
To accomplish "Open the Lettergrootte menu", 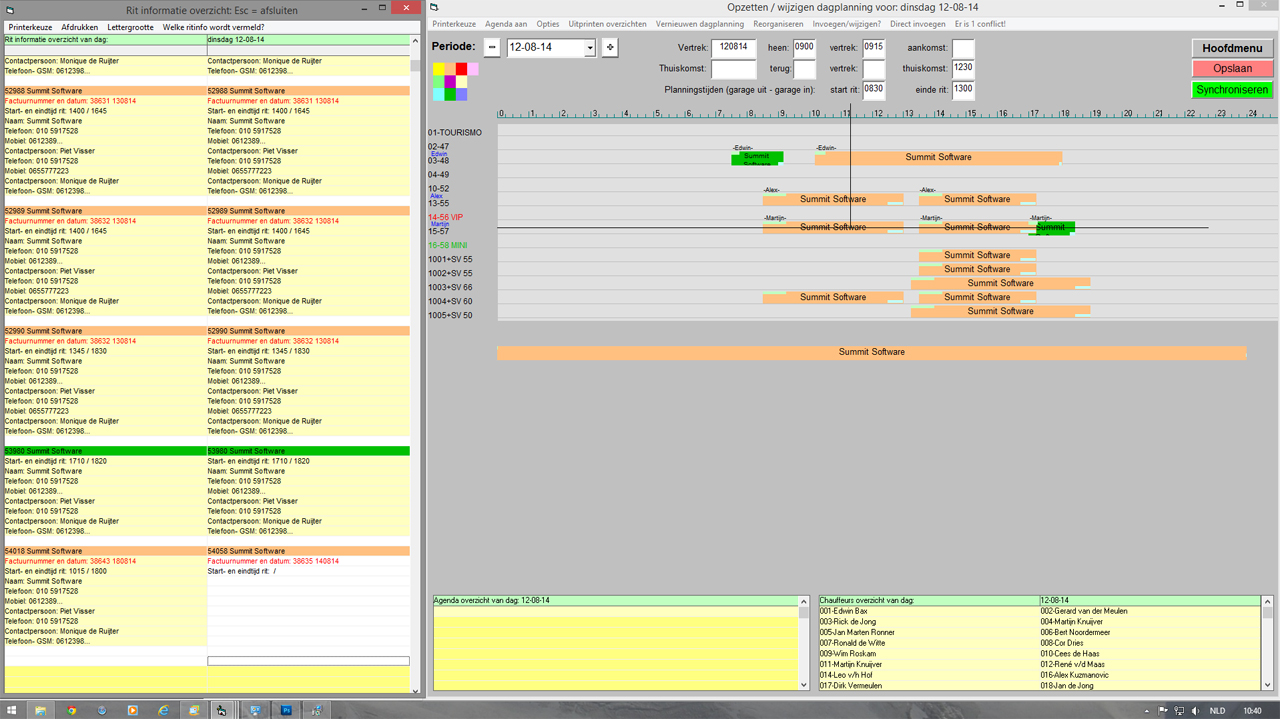I will pyautogui.click(x=131, y=27).
